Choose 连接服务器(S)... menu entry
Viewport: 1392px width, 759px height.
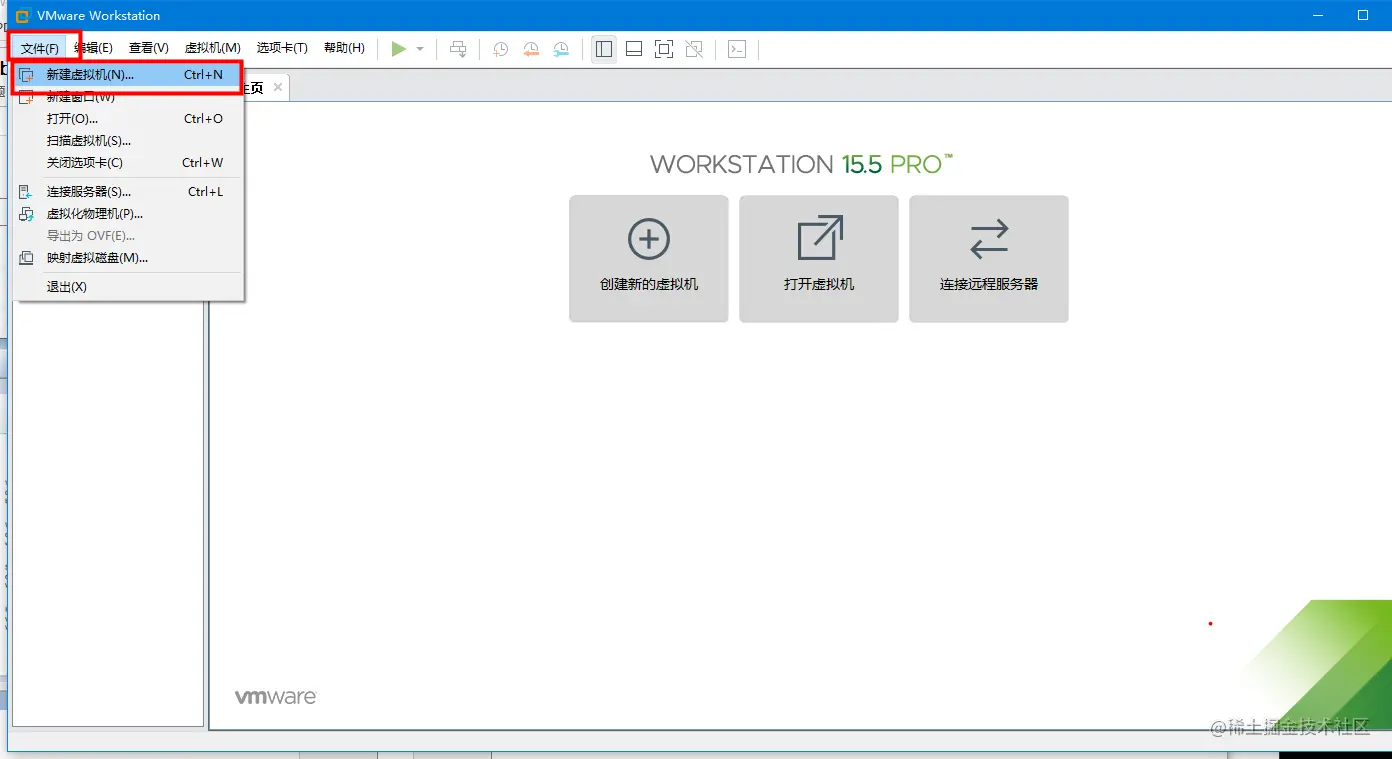[128, 192]
